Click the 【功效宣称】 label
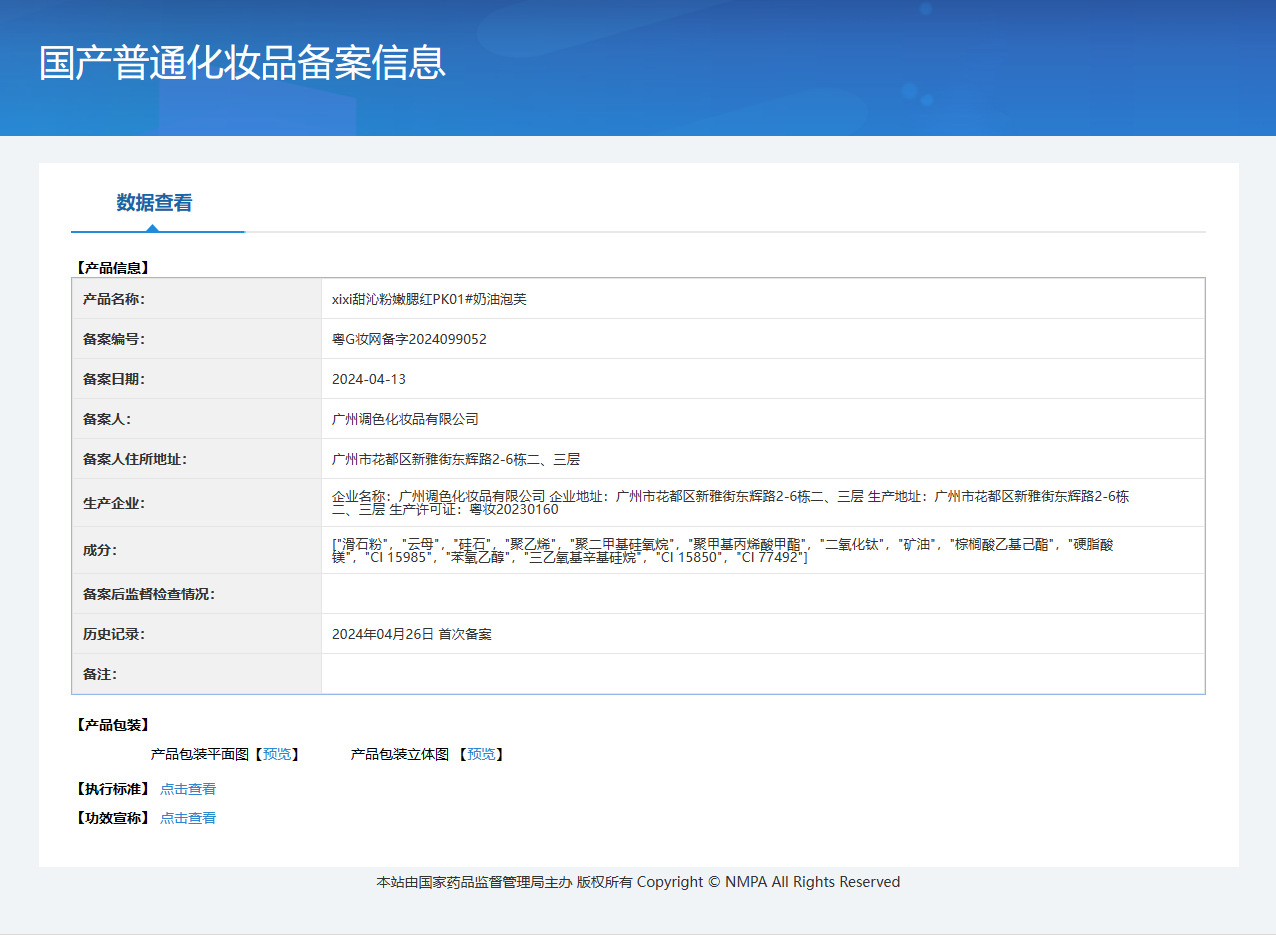The width and height of the screenshot is (1276, 935). pos(111,818)
